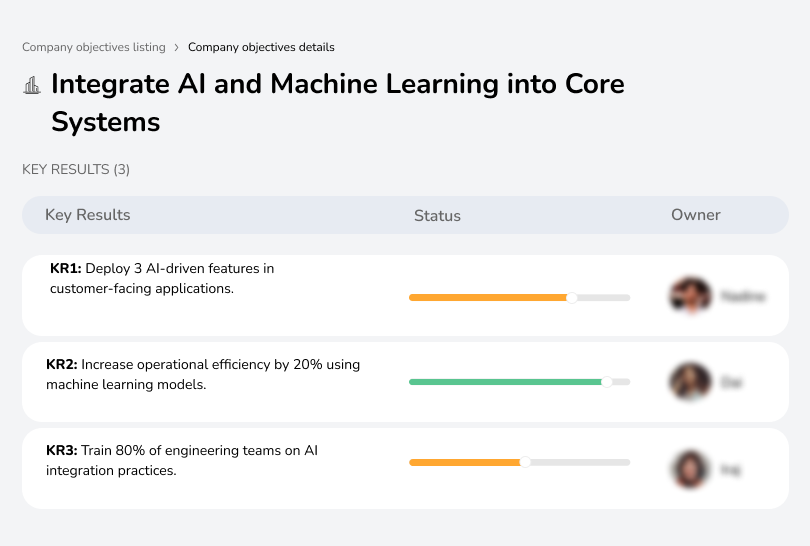
Task: Select the Company objectives details breadcrumb
Action: (x=261, y=47)
